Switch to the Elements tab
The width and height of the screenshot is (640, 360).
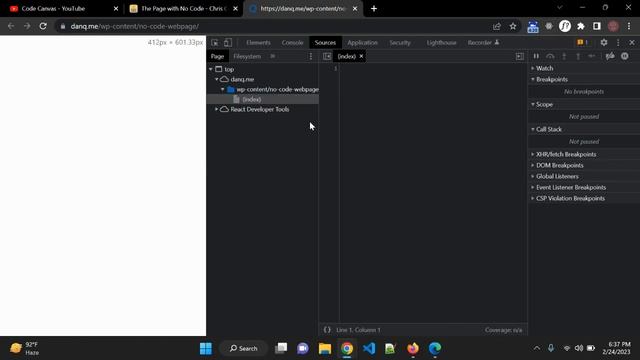pyautogui.click(x=258, y=42)
